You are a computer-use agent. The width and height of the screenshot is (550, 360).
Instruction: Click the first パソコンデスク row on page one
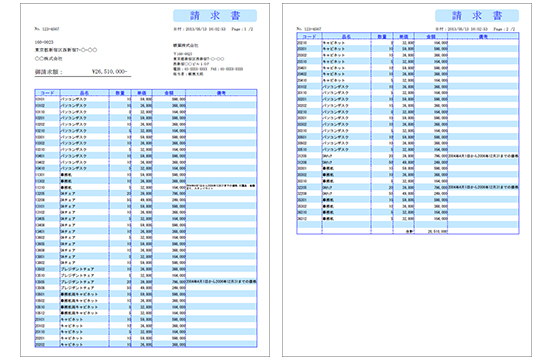pos(146,99)
